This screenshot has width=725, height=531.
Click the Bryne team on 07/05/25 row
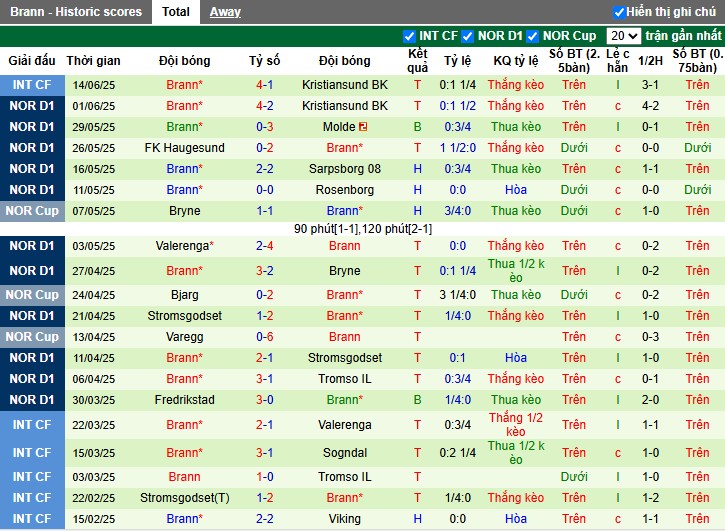(x=184, y=211)
